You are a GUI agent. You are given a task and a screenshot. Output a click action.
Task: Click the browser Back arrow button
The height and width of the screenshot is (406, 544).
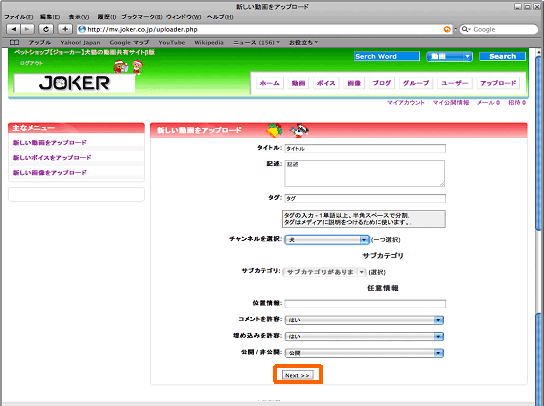(14, 29)
